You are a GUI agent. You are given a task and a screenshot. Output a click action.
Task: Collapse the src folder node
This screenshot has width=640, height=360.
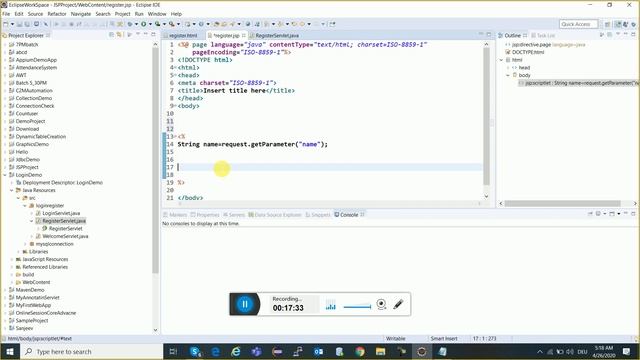pyautogui.click(x=18, y=198)
